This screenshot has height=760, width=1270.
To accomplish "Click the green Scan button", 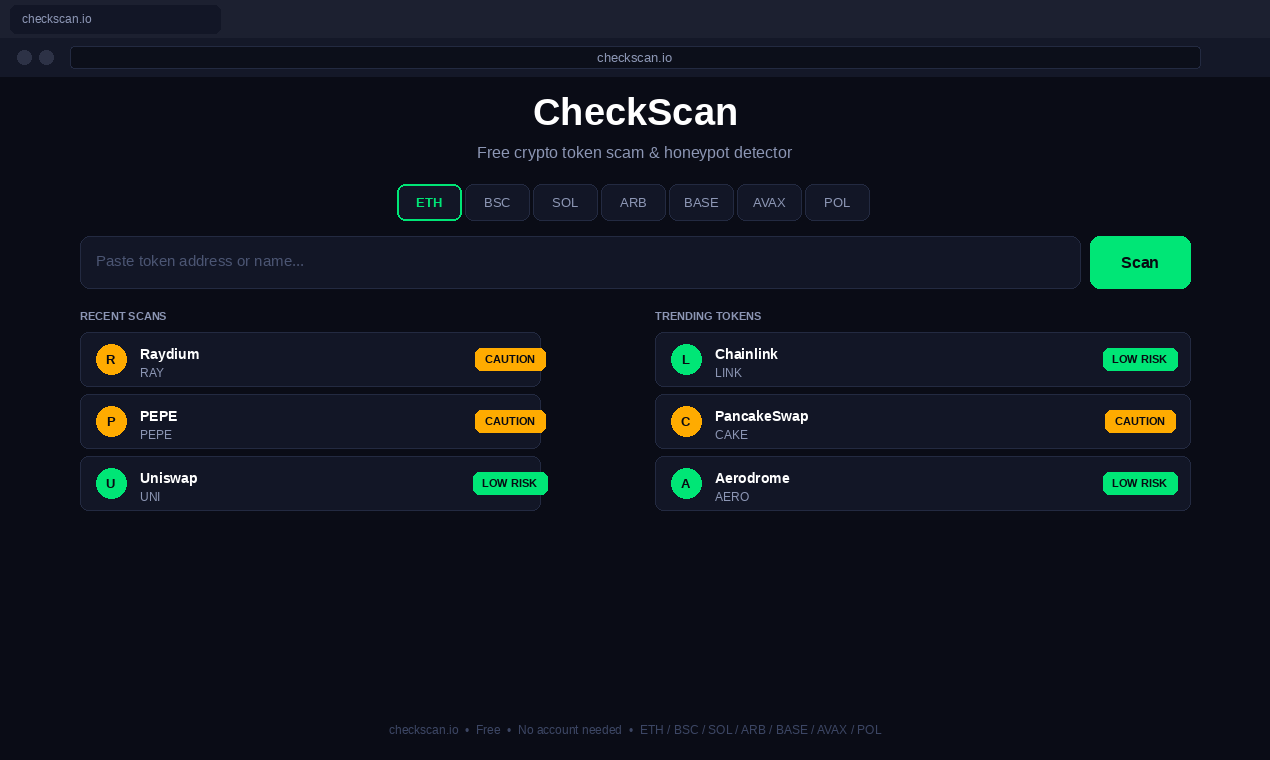I will click(1140, 262).
